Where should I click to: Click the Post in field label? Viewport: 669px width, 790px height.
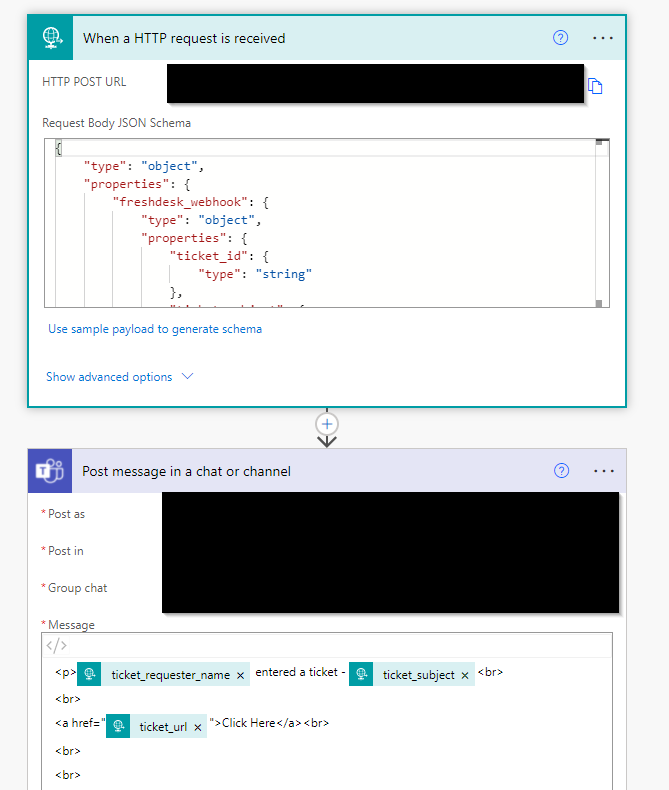[65, 551]
